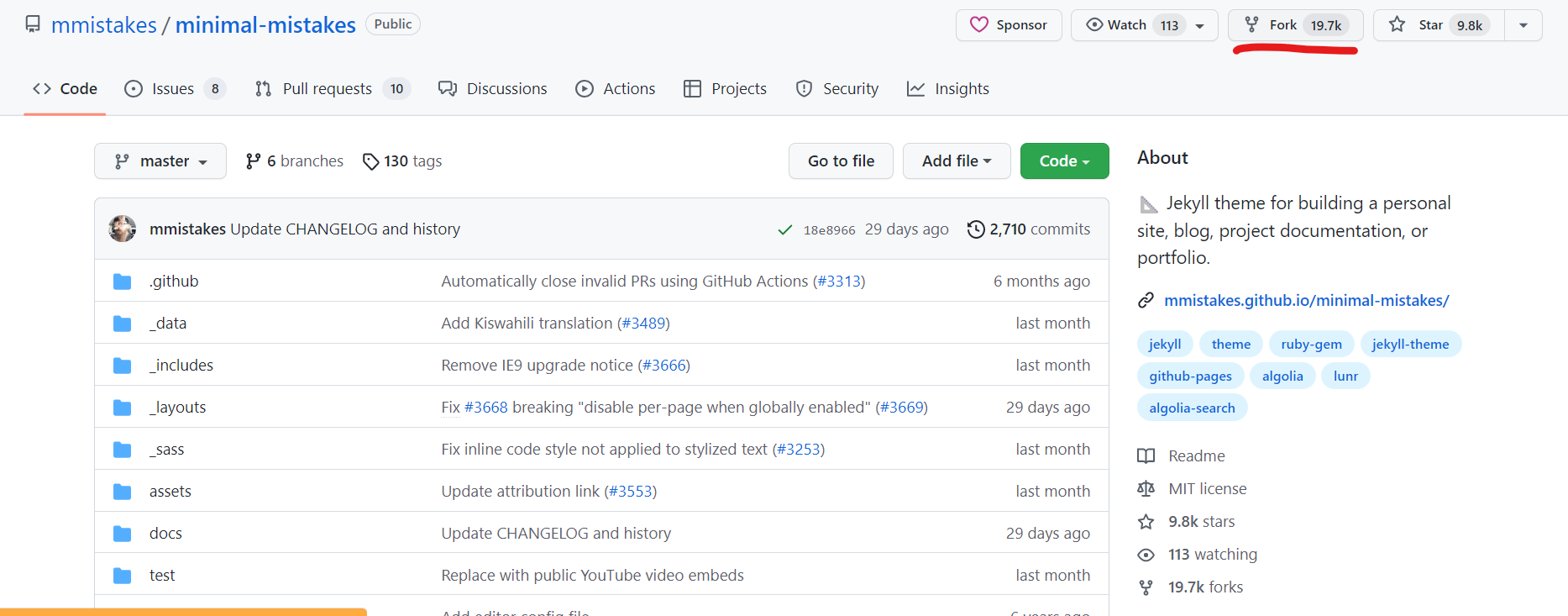Click the repository book icon beside mmistakes
This screenshot has width=1568, height=616.
tap(33, 24)
